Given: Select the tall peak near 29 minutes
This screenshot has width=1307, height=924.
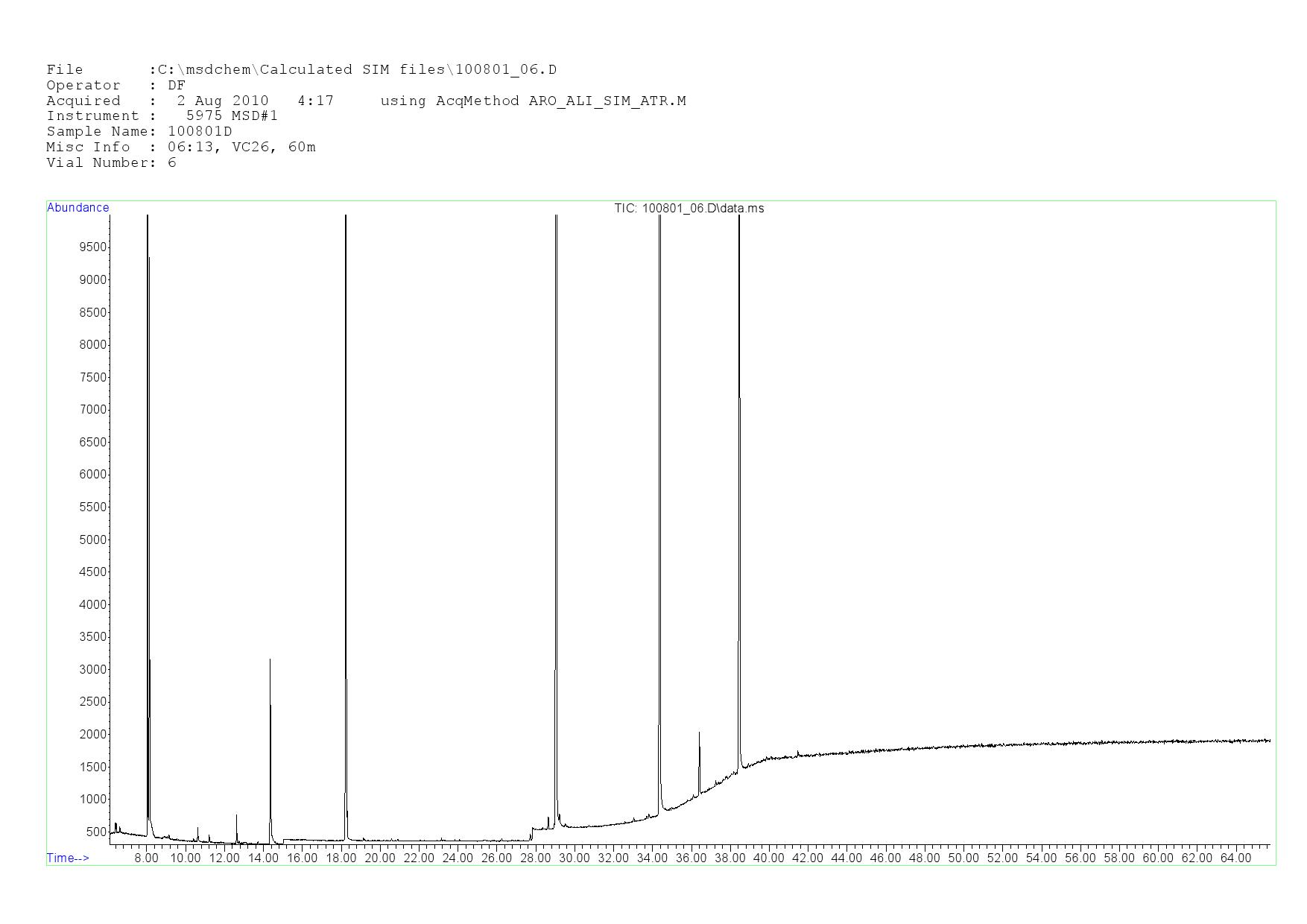Looking at the screenshot, I should [x=556, y=447].
